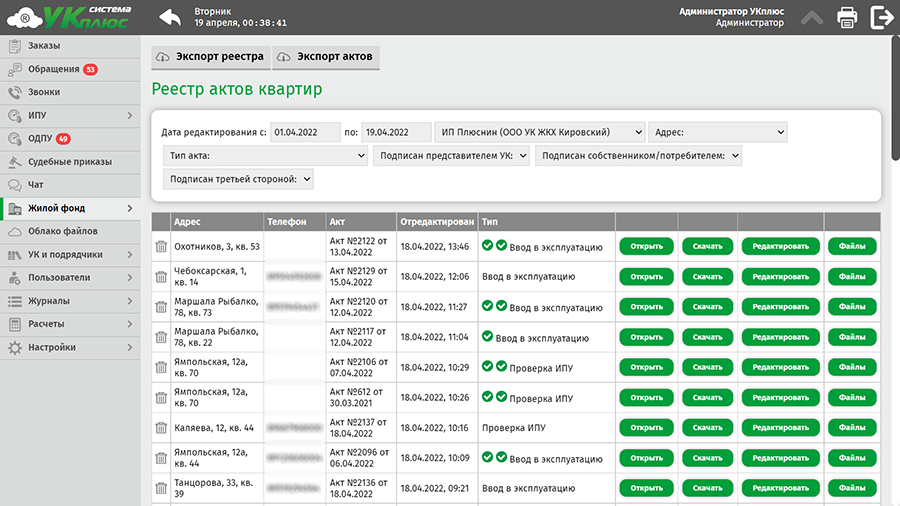Click Экспорт актов button
The height and width of the screenshot is (506, 900).
[x=326, y=57]
